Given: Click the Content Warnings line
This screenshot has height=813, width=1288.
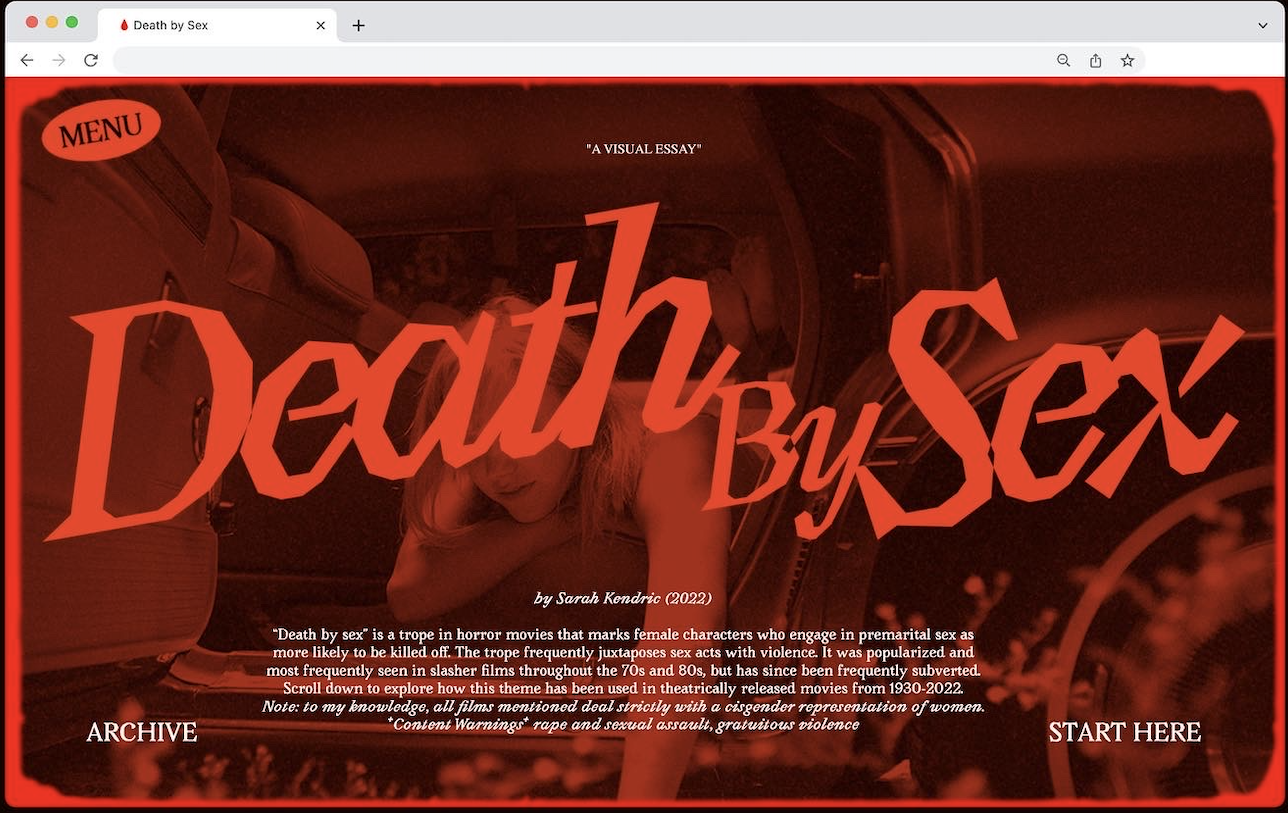Looking at the screenshot, I should (623, 724).
